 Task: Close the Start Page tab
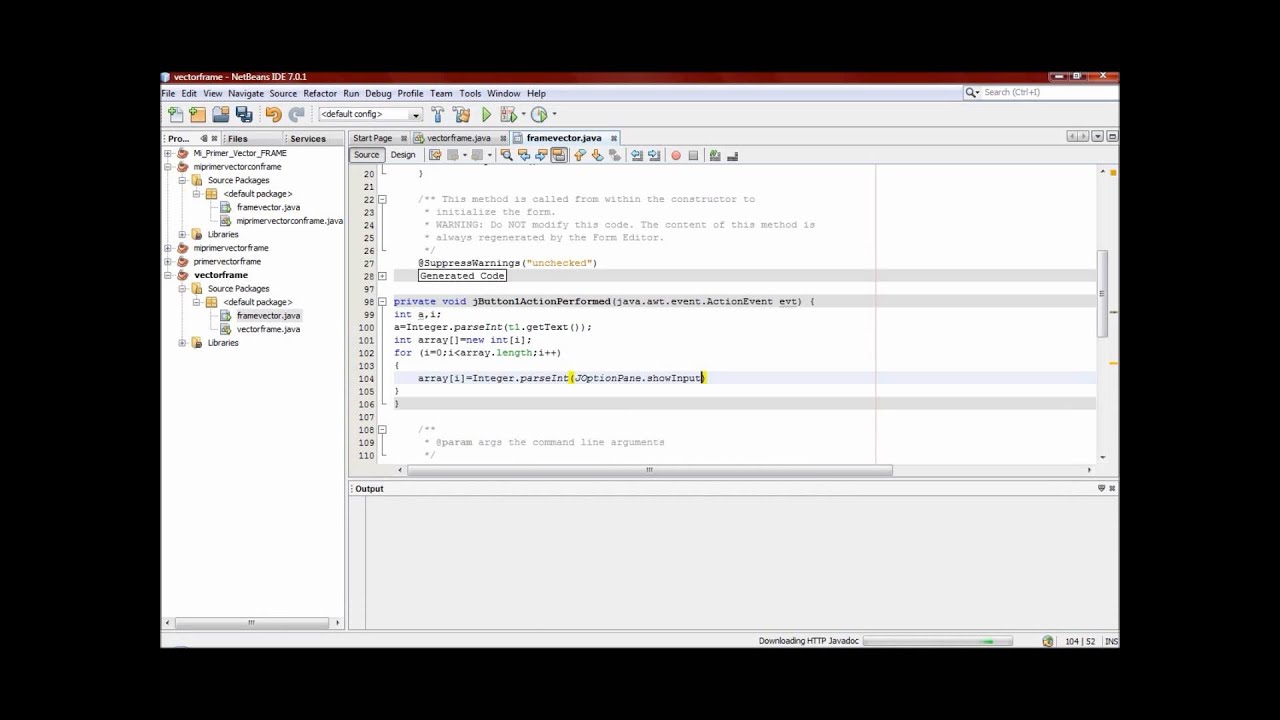click(404, 138)
